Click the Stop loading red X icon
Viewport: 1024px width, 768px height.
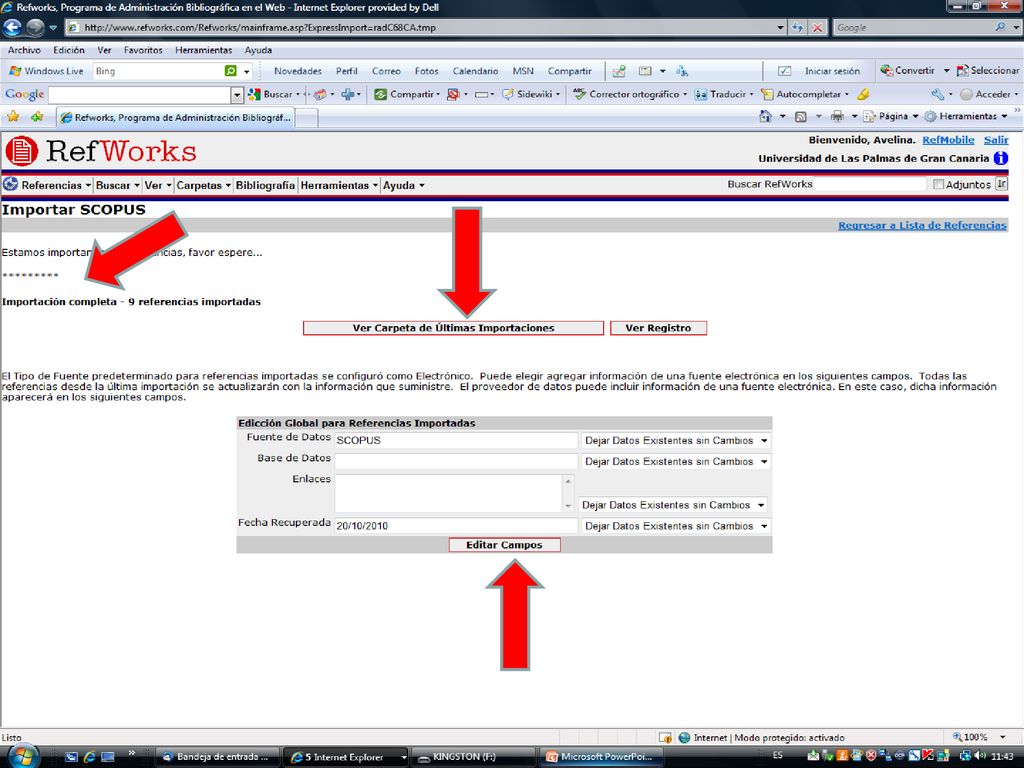(818, 27)
